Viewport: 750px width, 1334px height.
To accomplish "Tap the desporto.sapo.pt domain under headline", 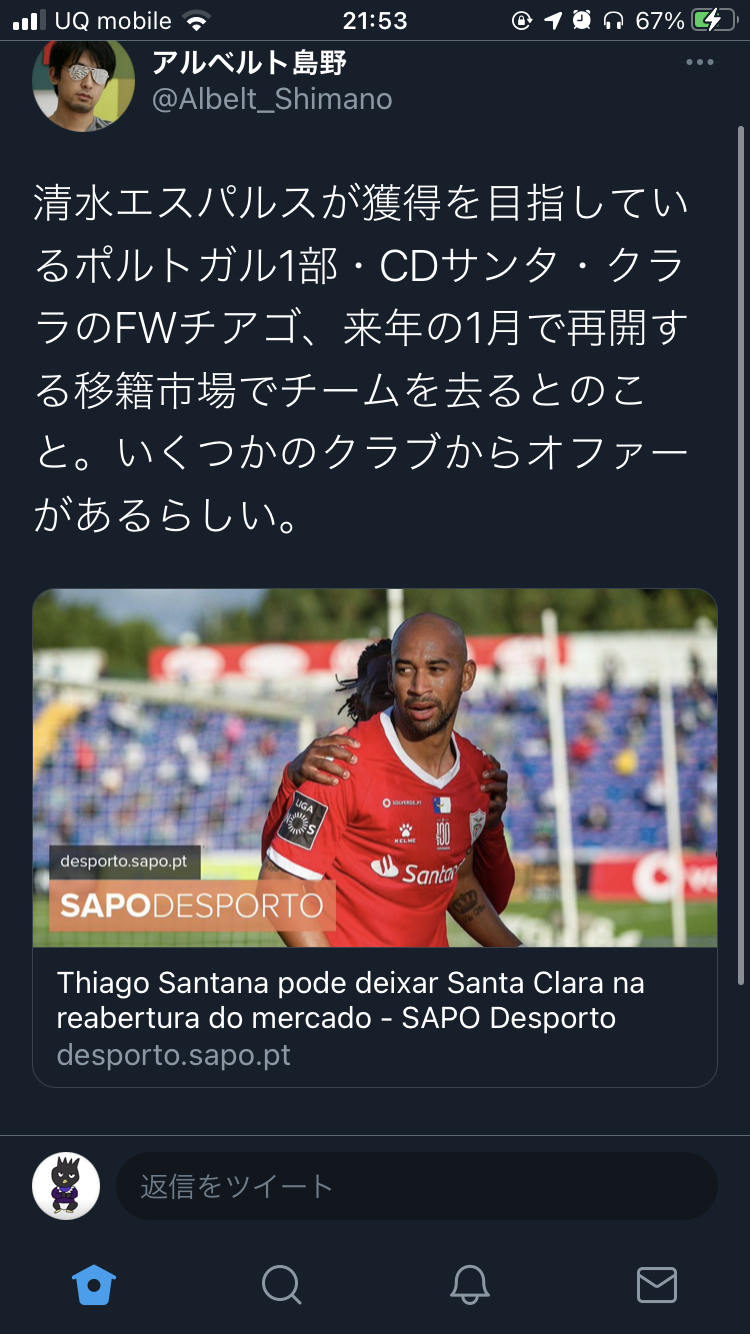I will 174,1055.
